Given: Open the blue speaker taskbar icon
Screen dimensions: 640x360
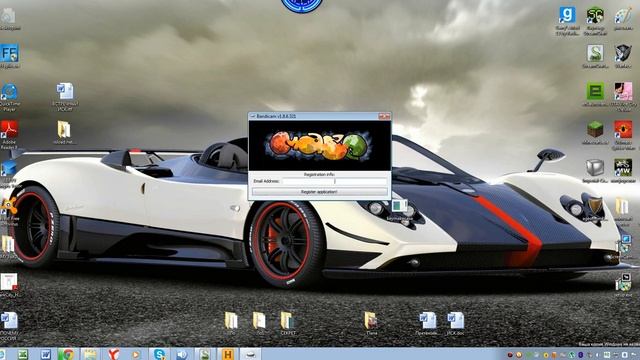Looking at the screenshot, I should click(182, 354).
